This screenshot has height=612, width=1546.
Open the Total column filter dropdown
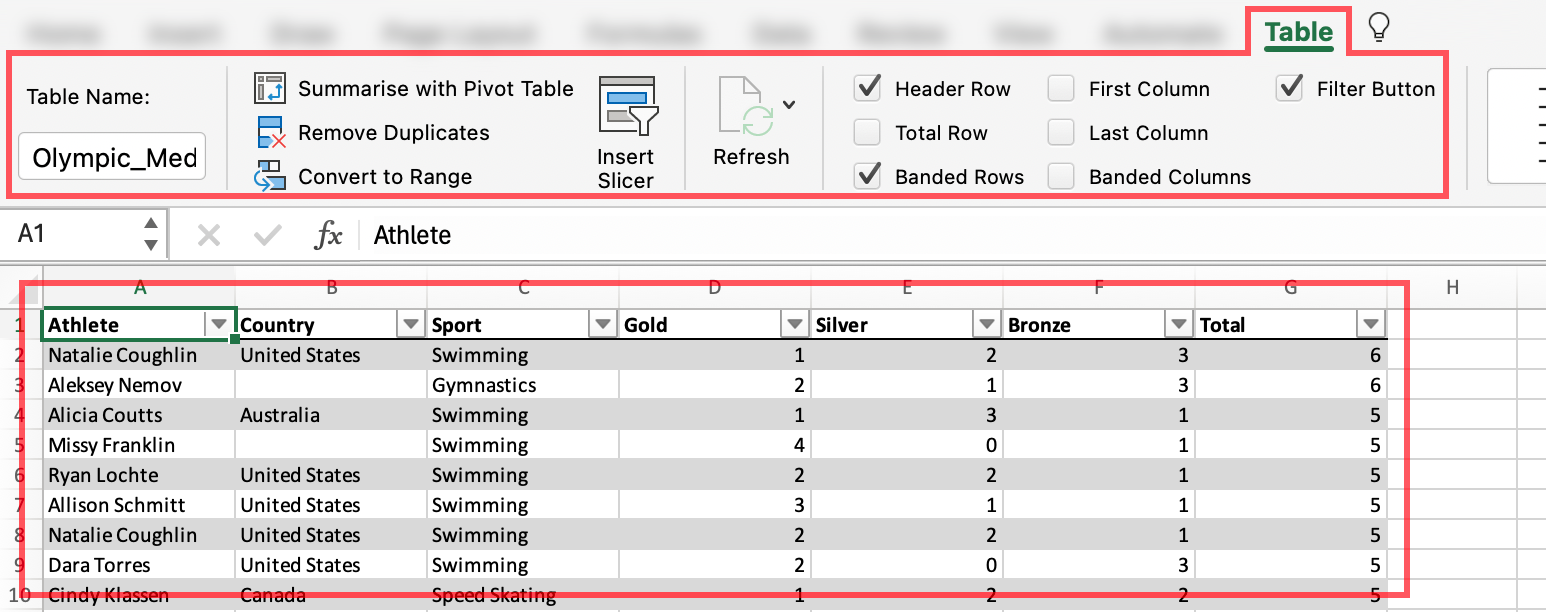pos(1371,324)
